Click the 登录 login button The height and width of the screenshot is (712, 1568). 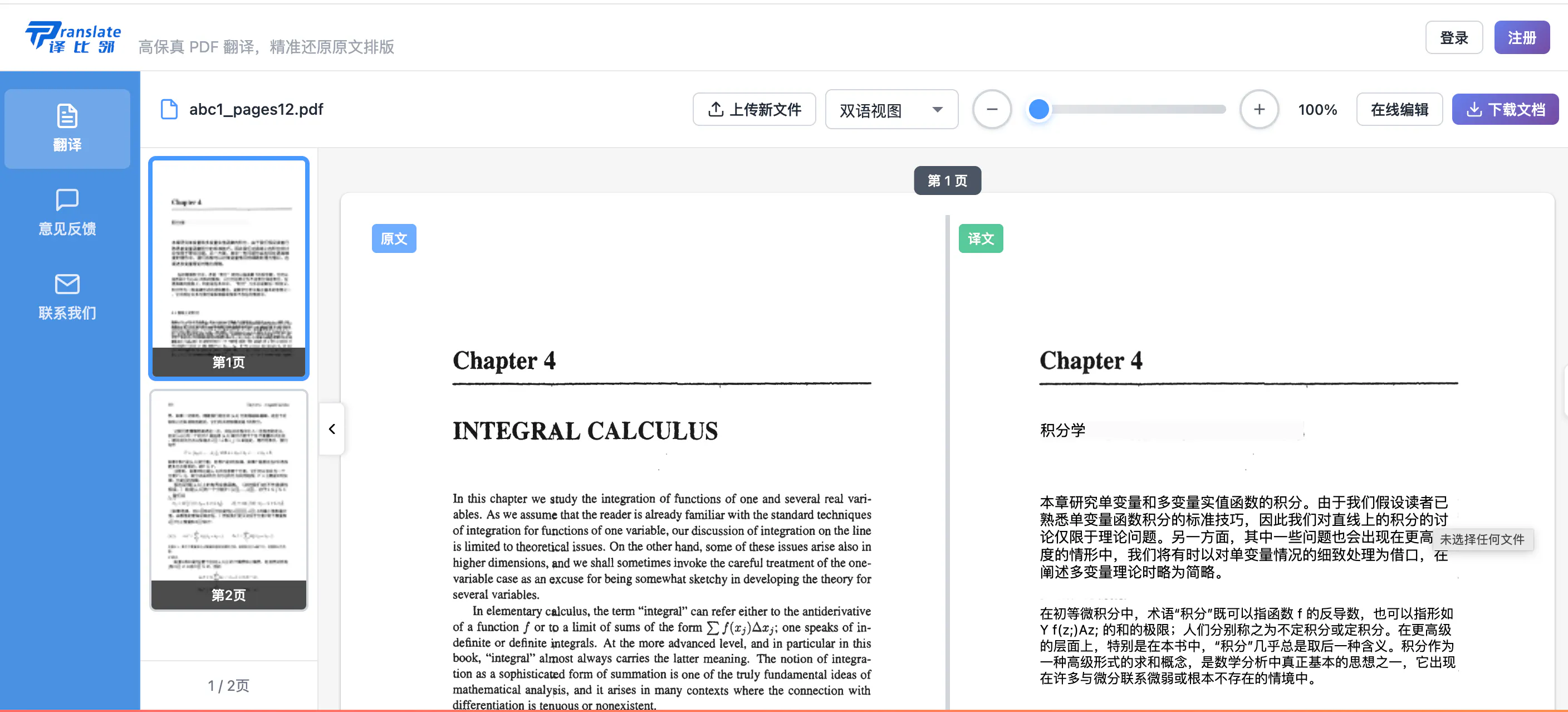(1453, 38)
